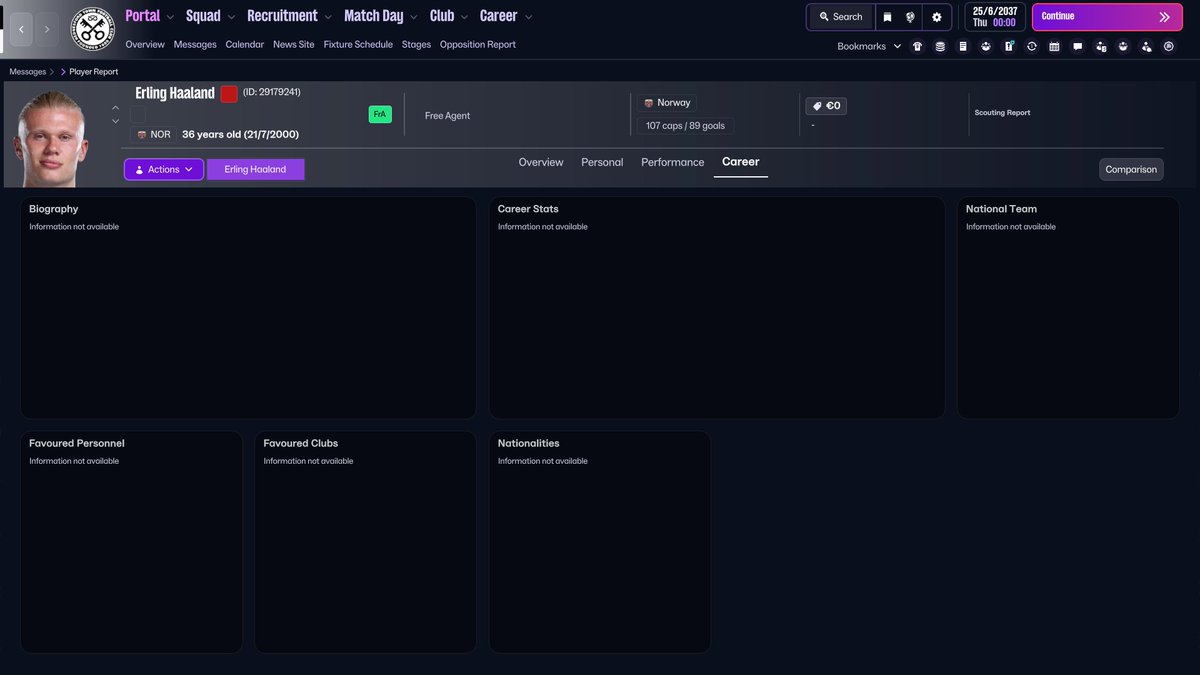Click the Free Agent text

(447, 116)
